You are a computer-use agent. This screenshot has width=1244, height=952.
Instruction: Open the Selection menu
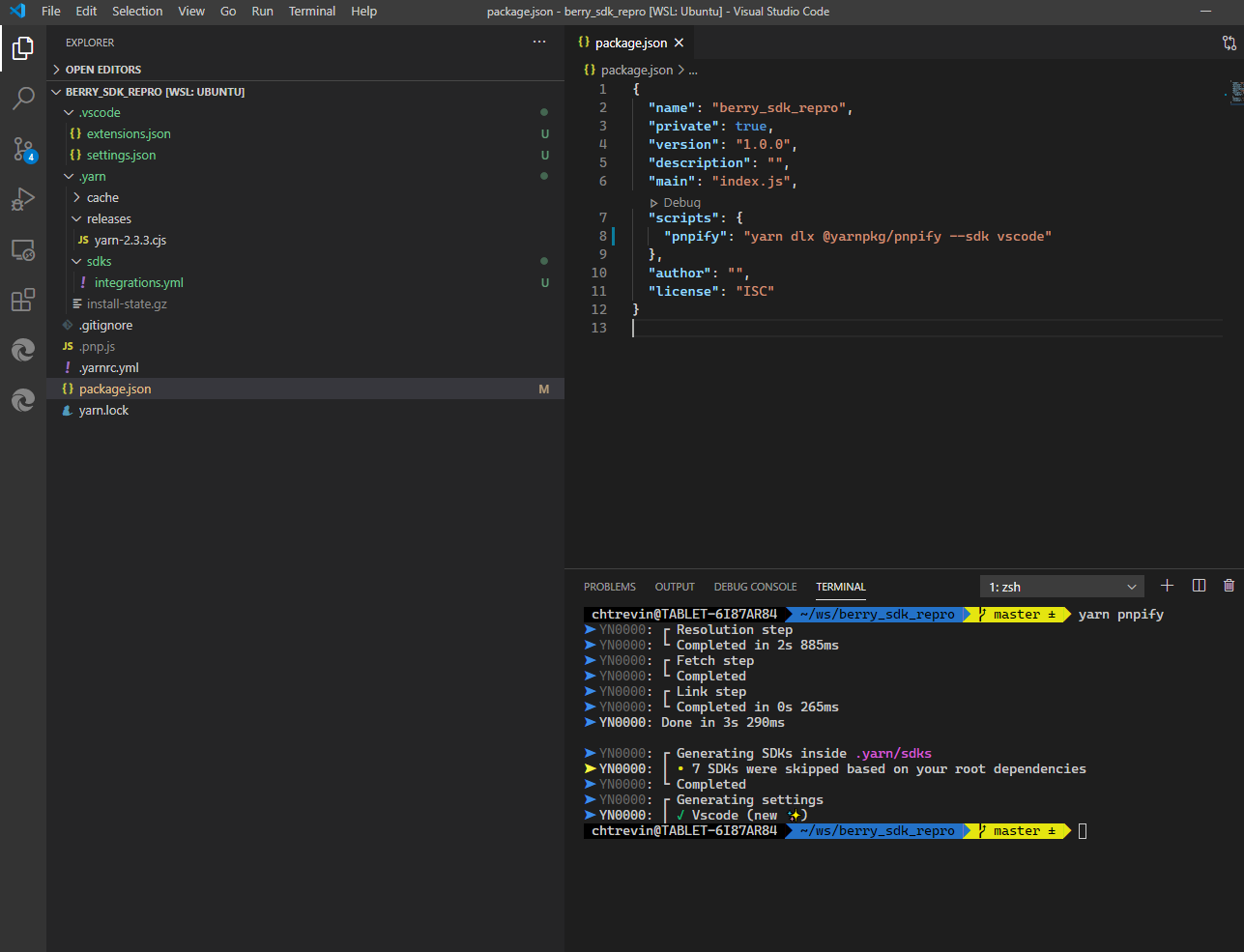point(137,11)
